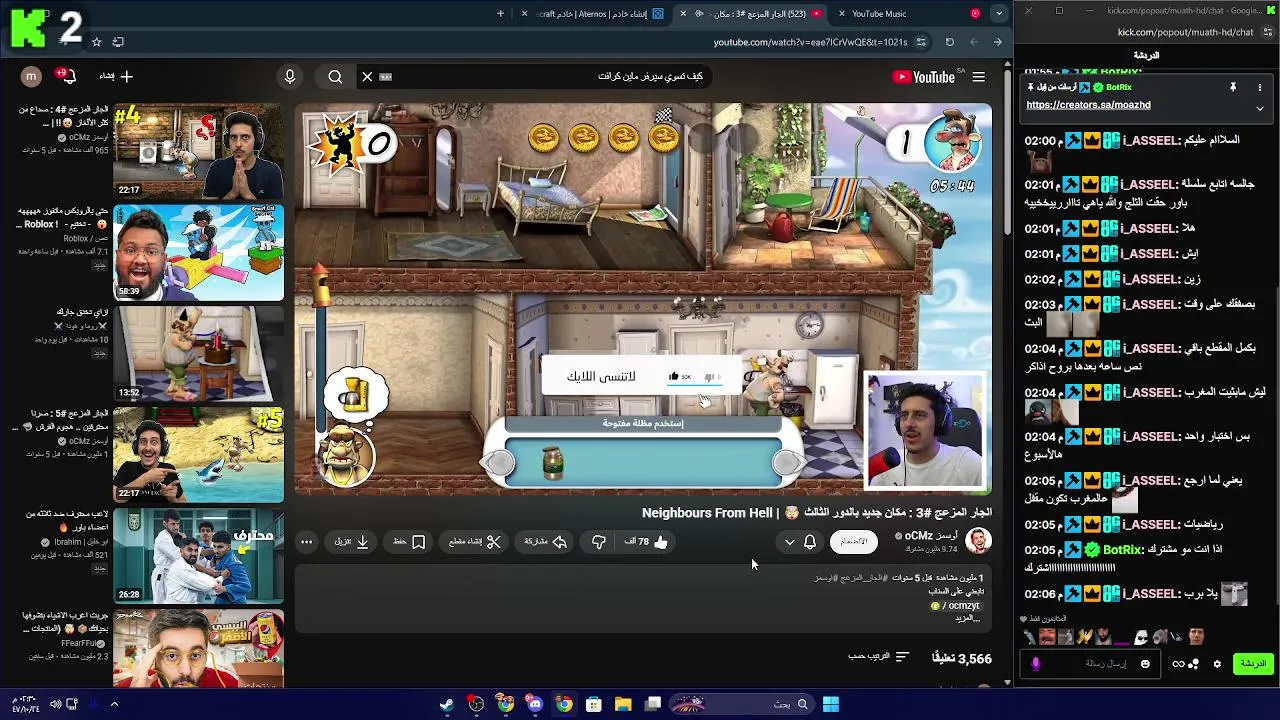Open the sort comments dropdown
Image resolution: width=1280 pixels, height=720 pixels.
tap(879, 657)
